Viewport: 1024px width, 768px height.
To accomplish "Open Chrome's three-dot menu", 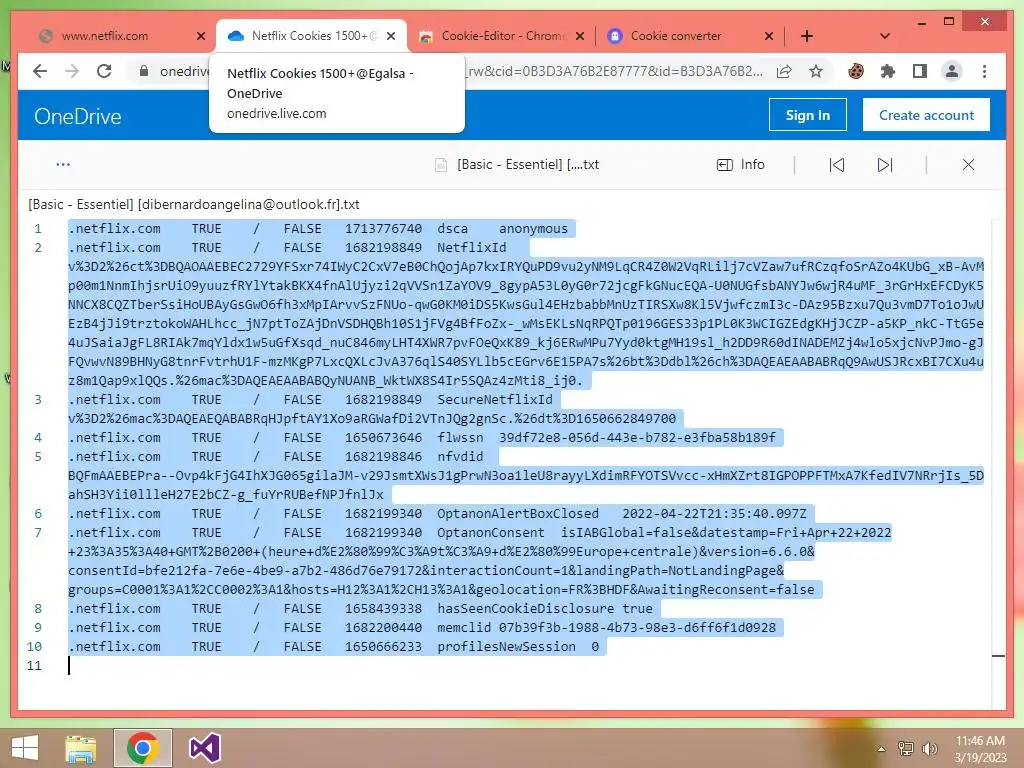I will point(984,71).
